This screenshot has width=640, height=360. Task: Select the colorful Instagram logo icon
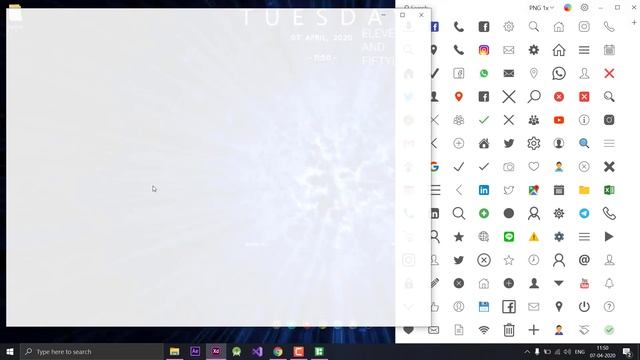pyautogui.click(x=484, y=50)
